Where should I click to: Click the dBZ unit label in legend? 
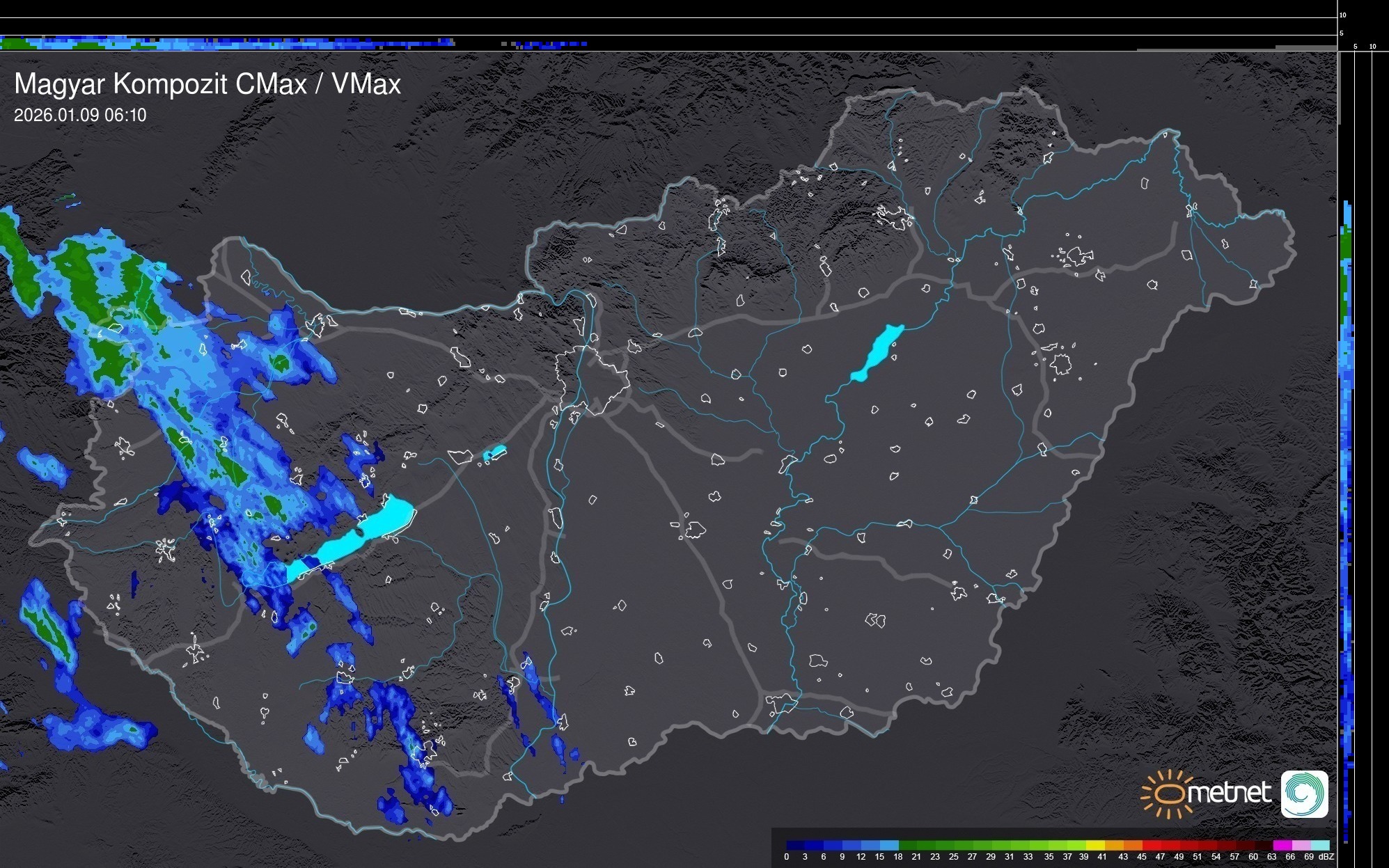point(1326,857)
